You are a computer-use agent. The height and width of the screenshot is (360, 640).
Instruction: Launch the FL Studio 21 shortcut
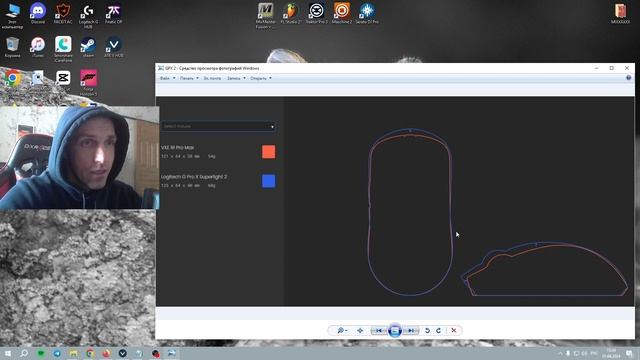291,13
